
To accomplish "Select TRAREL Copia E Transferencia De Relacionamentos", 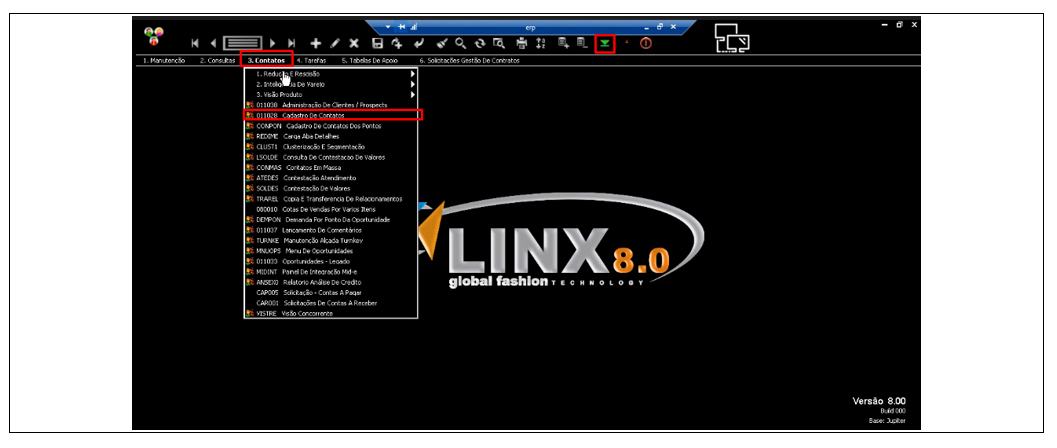I will pyautogui.click(x=330, y=199).
